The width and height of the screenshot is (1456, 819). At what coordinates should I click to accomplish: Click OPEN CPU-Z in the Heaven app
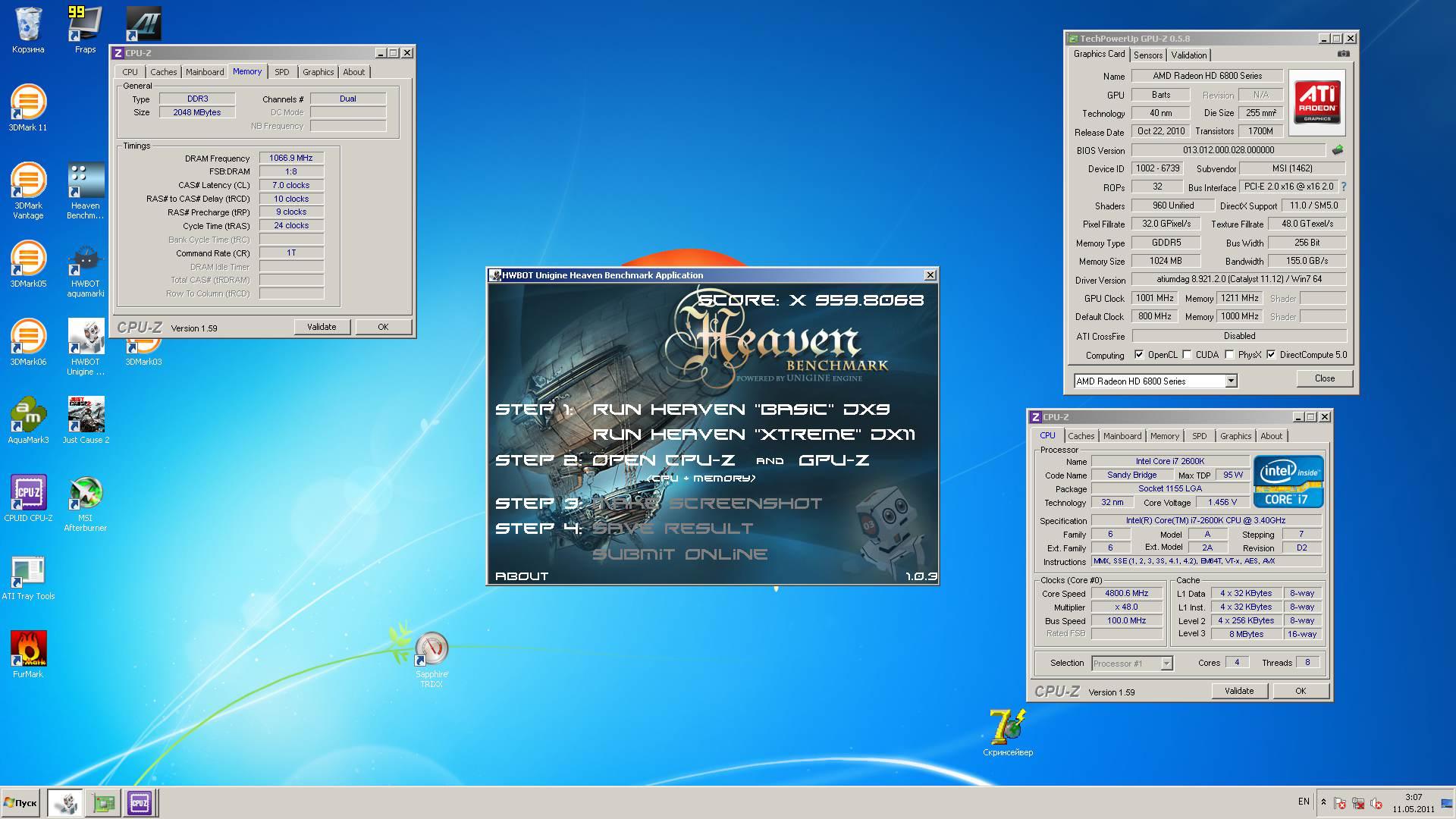tap(663, 460)
